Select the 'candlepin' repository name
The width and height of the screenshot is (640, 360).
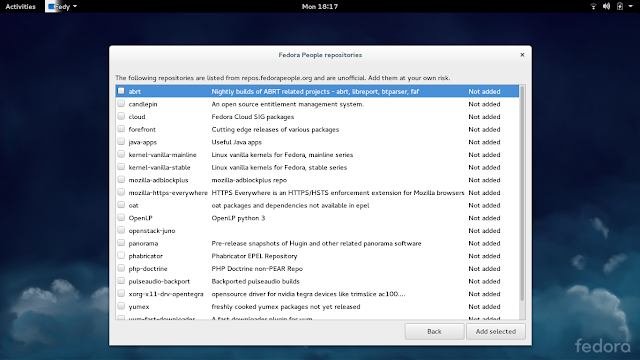143,104
